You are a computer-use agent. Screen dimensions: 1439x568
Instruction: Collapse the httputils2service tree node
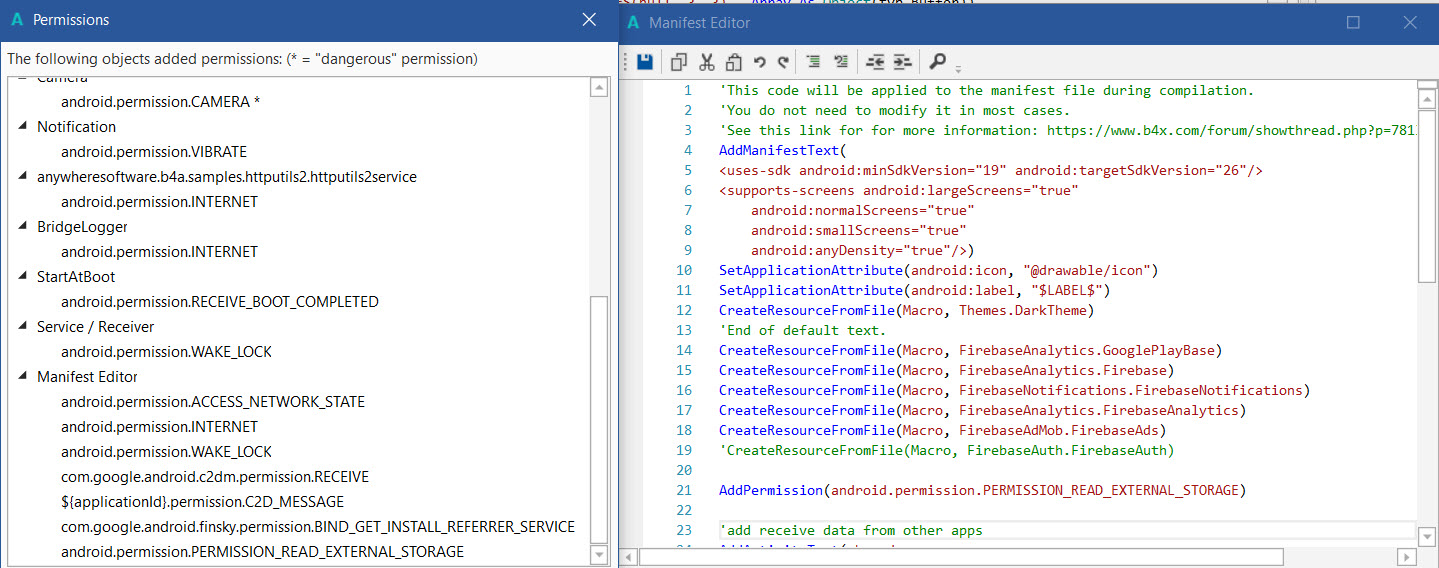23,177
